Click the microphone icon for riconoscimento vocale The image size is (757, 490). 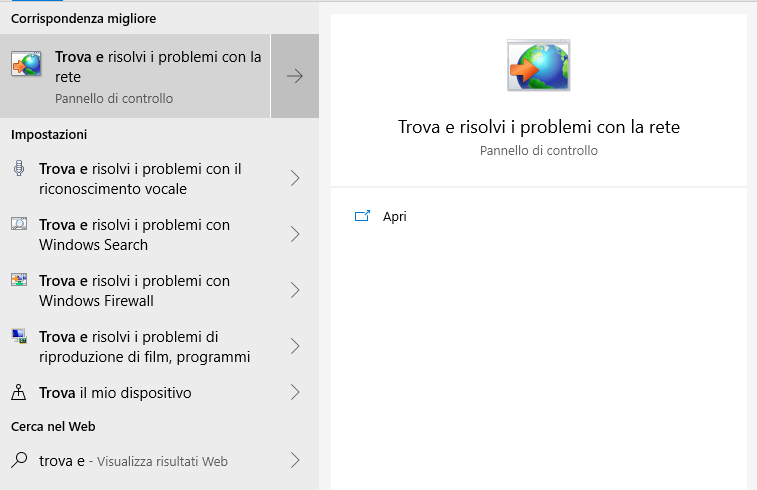pos(19,168)
